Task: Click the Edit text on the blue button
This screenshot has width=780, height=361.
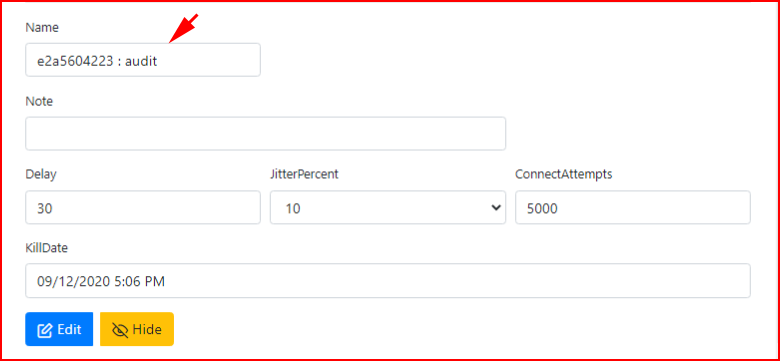Action: pos(69,330)
